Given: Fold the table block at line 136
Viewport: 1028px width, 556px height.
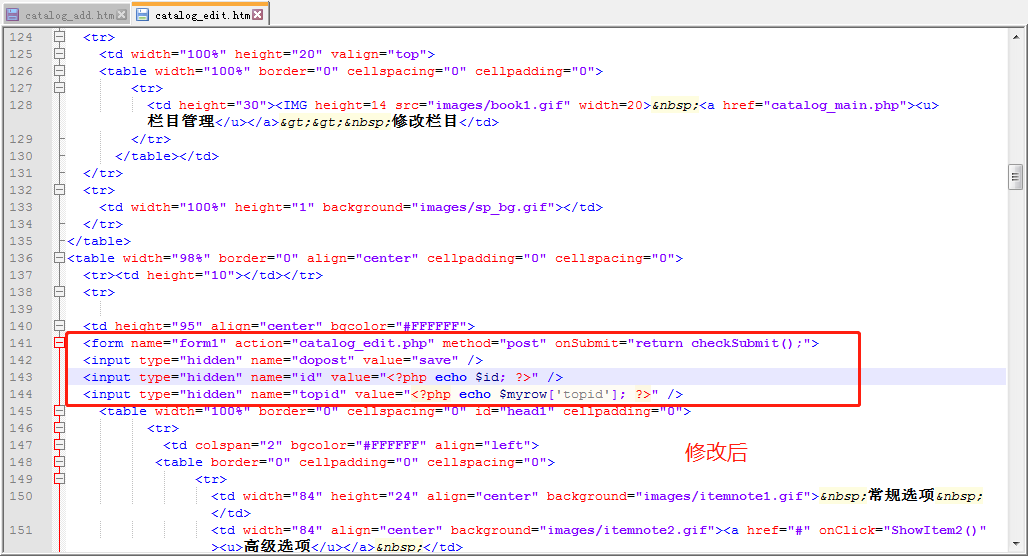Looking at the screenshot, I should click(59, 258).
